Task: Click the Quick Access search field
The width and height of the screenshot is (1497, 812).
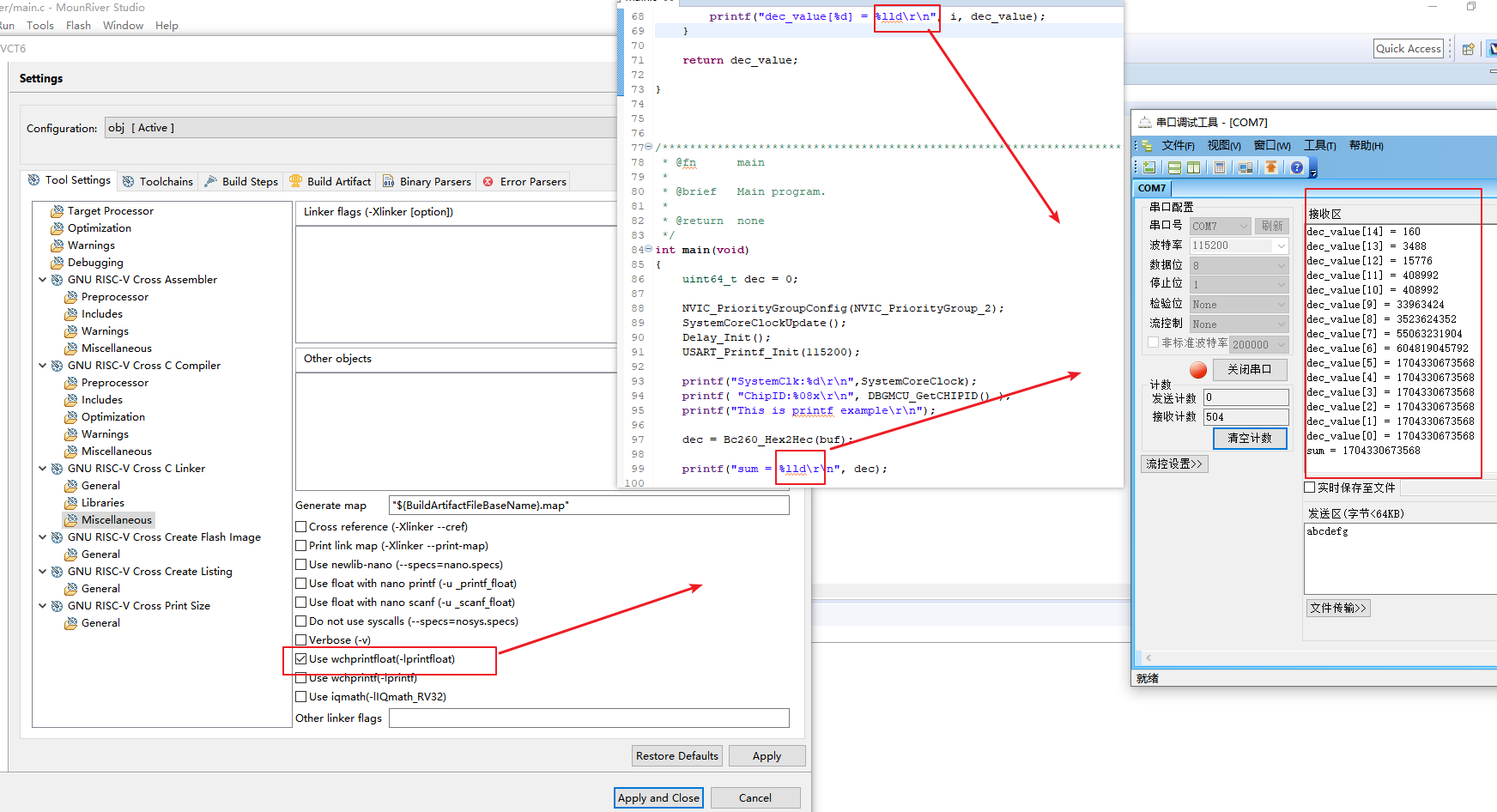Action: 1409,49
